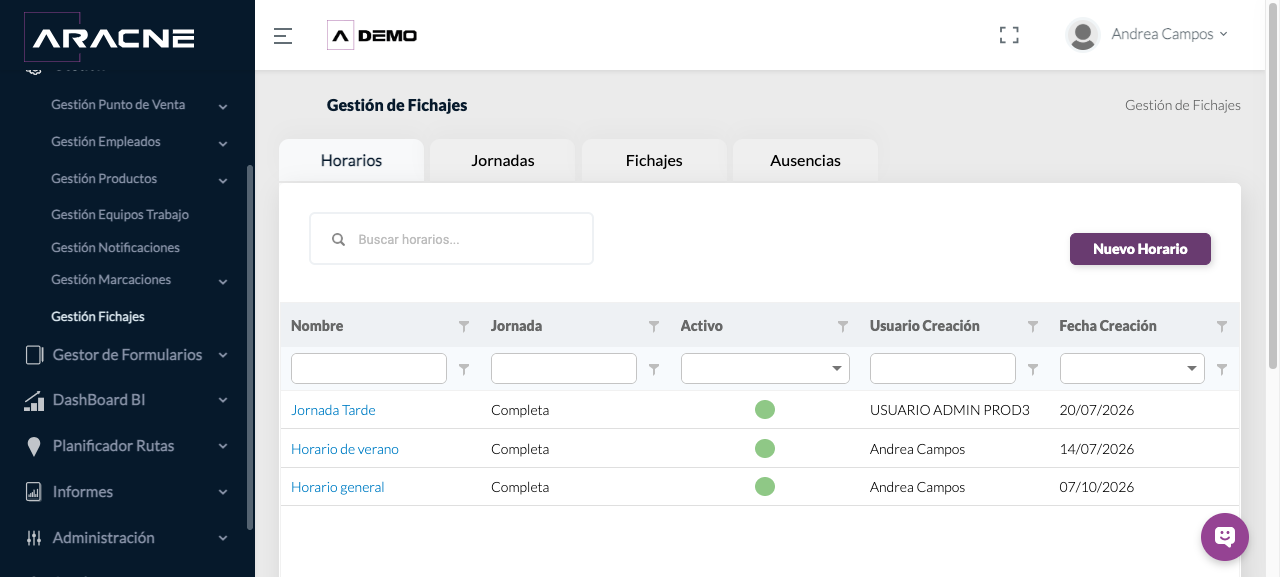Click the Usuario Creación filter input
Viewport: 1280px width, 577px height.
[943, 368]
